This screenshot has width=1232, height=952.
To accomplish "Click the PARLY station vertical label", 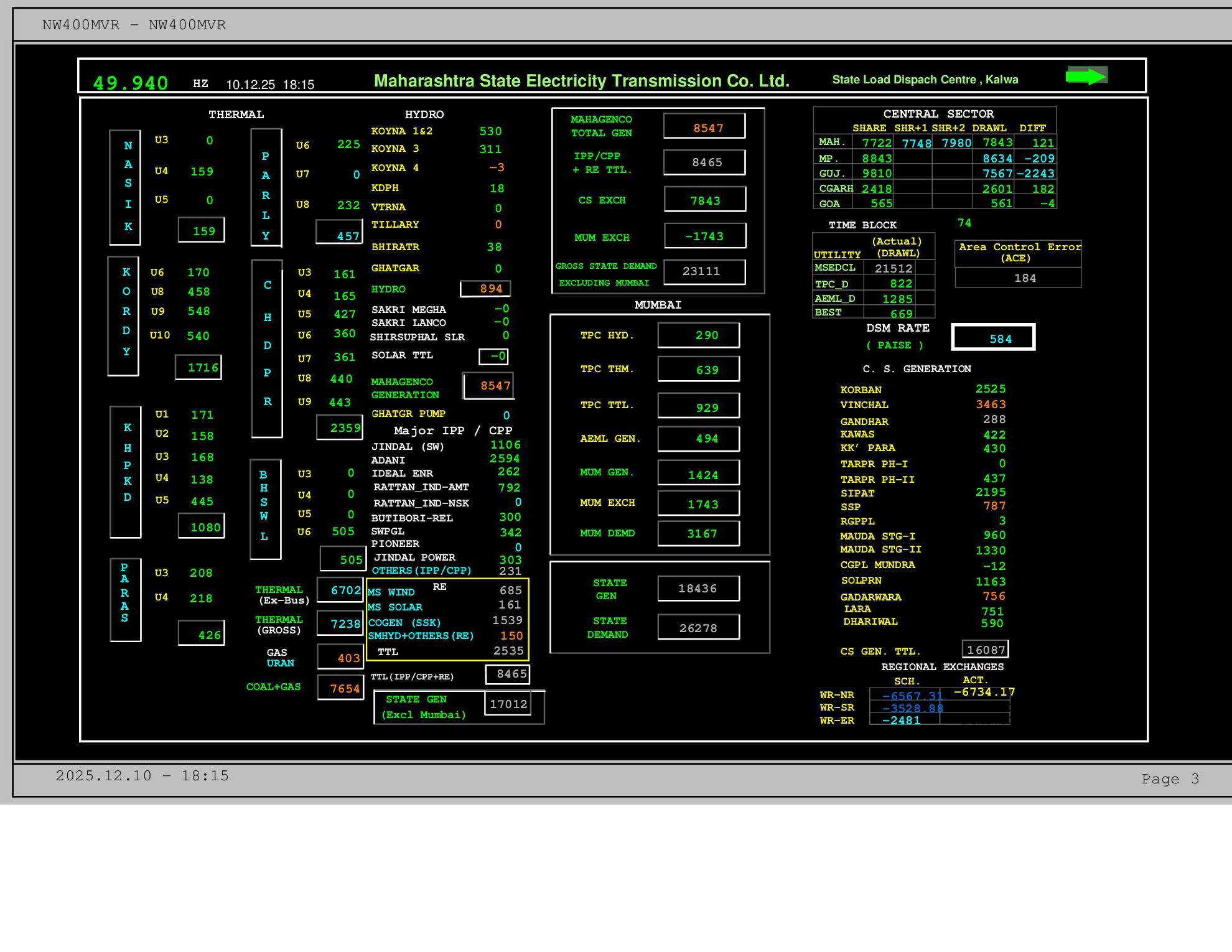I will click(266, 188).
